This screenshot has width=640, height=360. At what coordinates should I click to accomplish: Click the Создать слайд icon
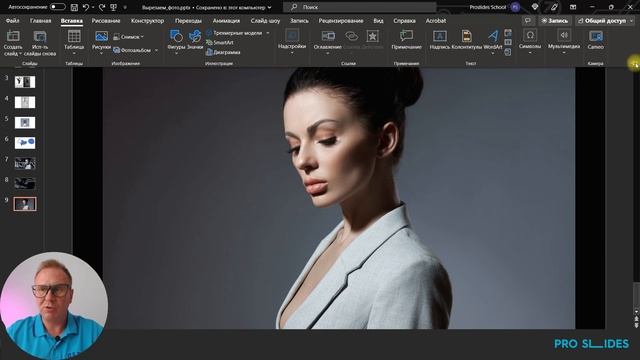tap(13, 36)
